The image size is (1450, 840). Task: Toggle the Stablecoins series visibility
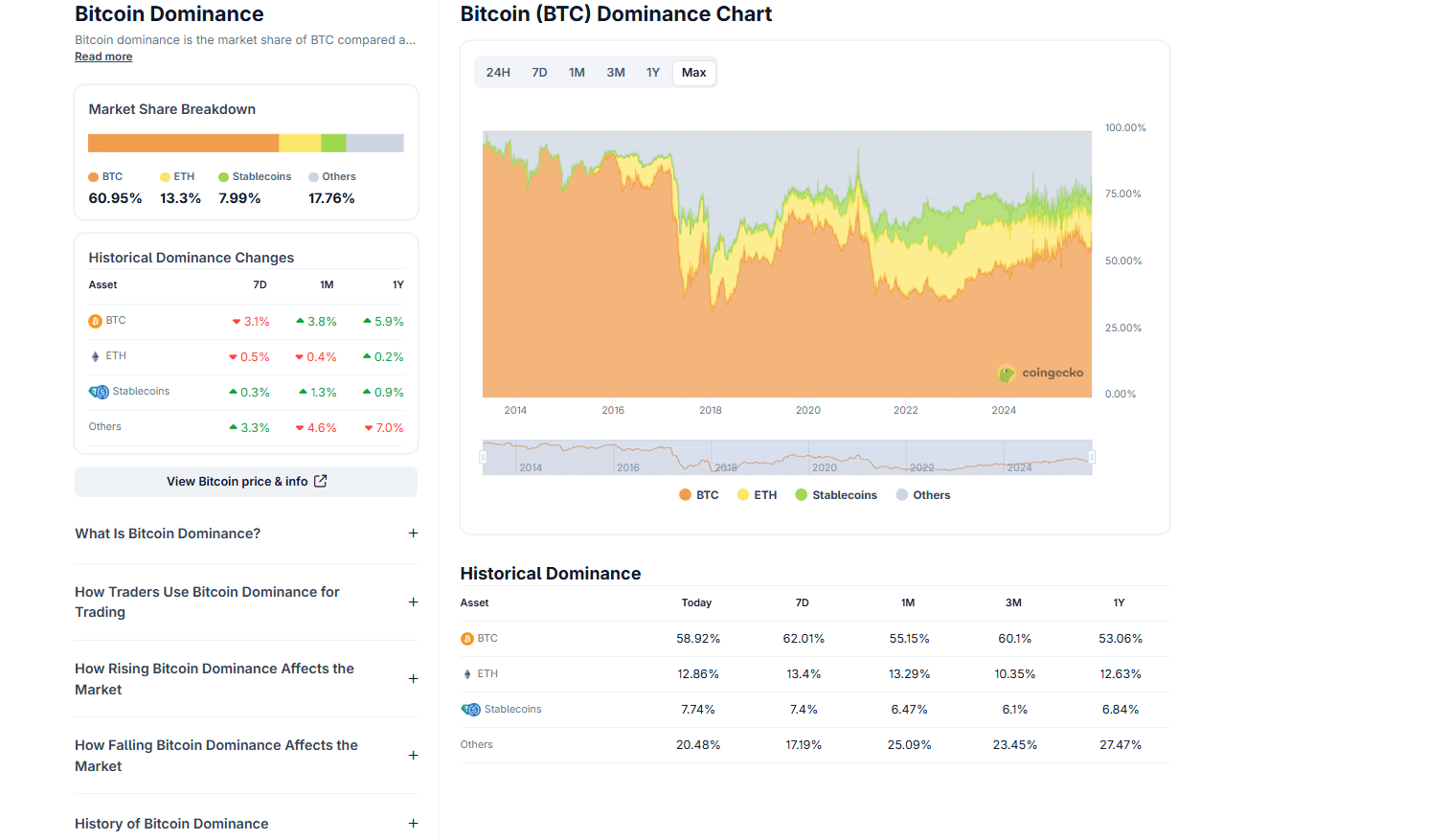coord(835,494)
